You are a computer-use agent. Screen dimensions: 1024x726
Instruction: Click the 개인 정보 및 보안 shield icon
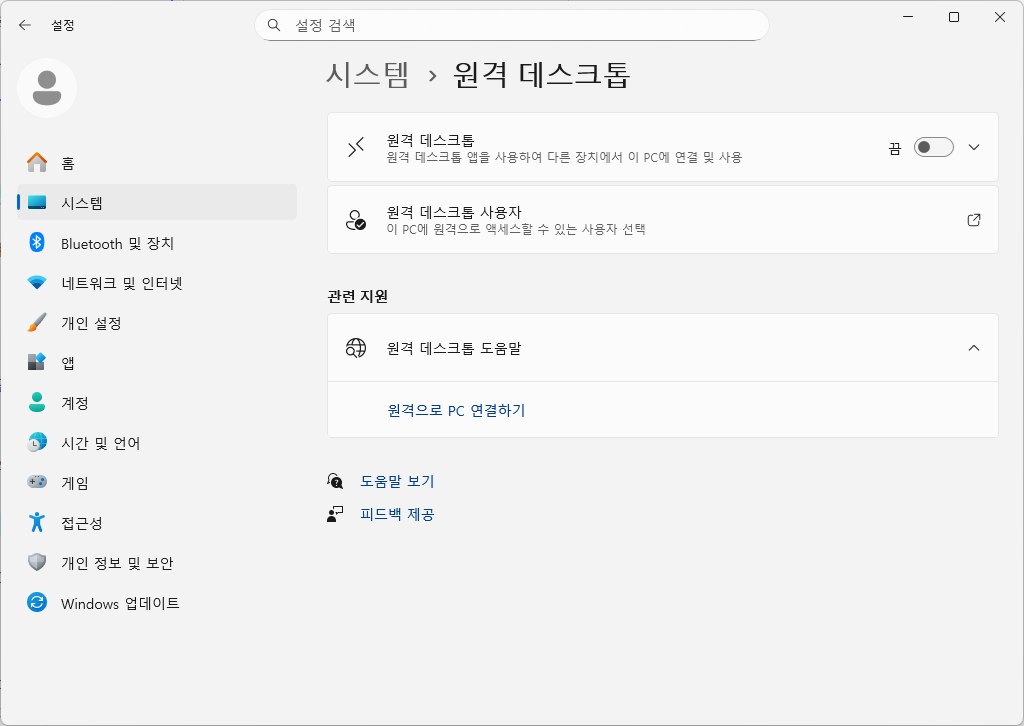click(37, 562)
